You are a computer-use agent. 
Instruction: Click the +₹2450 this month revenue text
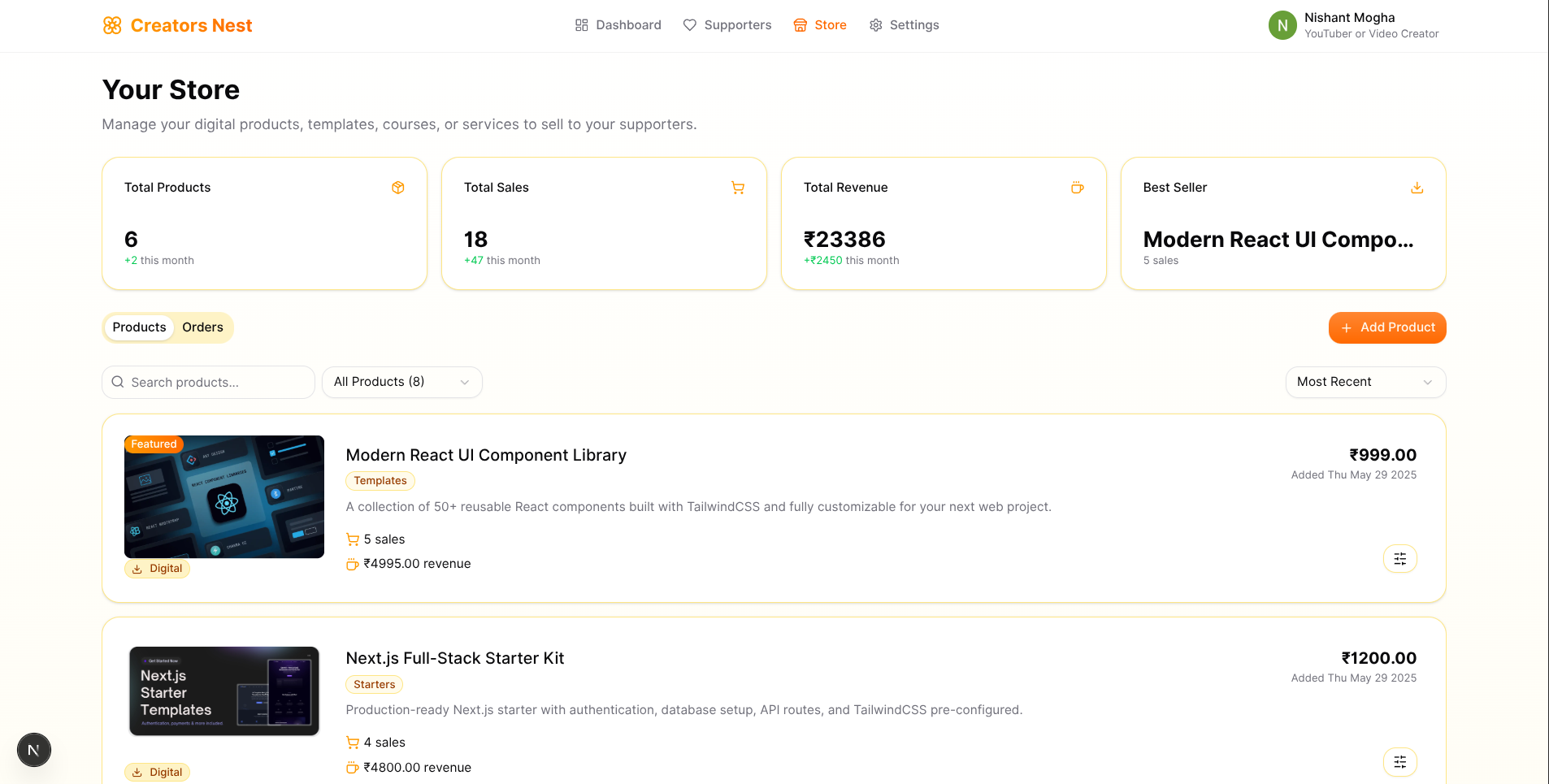pyautogui.click(x=852, y=261)
